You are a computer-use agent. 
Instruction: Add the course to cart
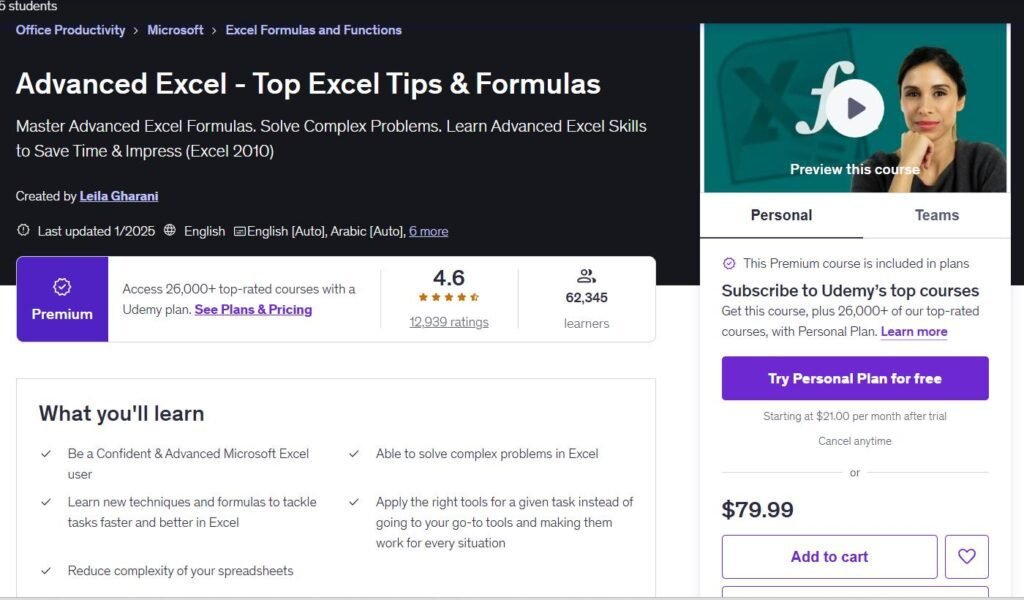[829, 556]
